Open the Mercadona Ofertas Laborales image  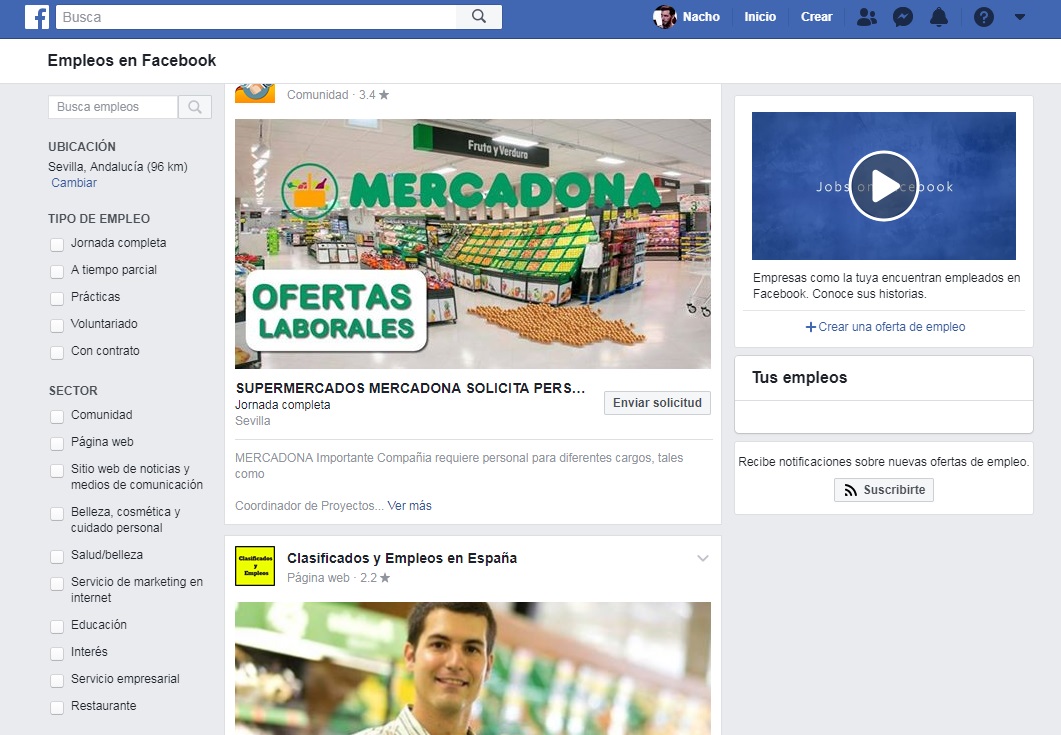click(x=473, y=244)
